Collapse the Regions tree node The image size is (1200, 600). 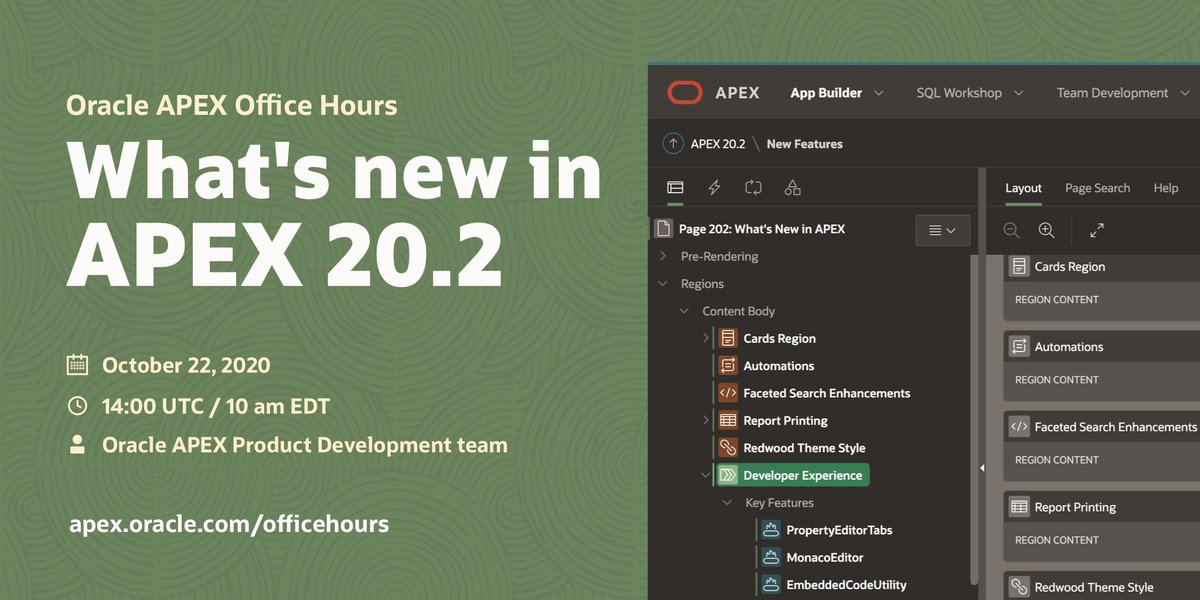(x=663, y=284)
